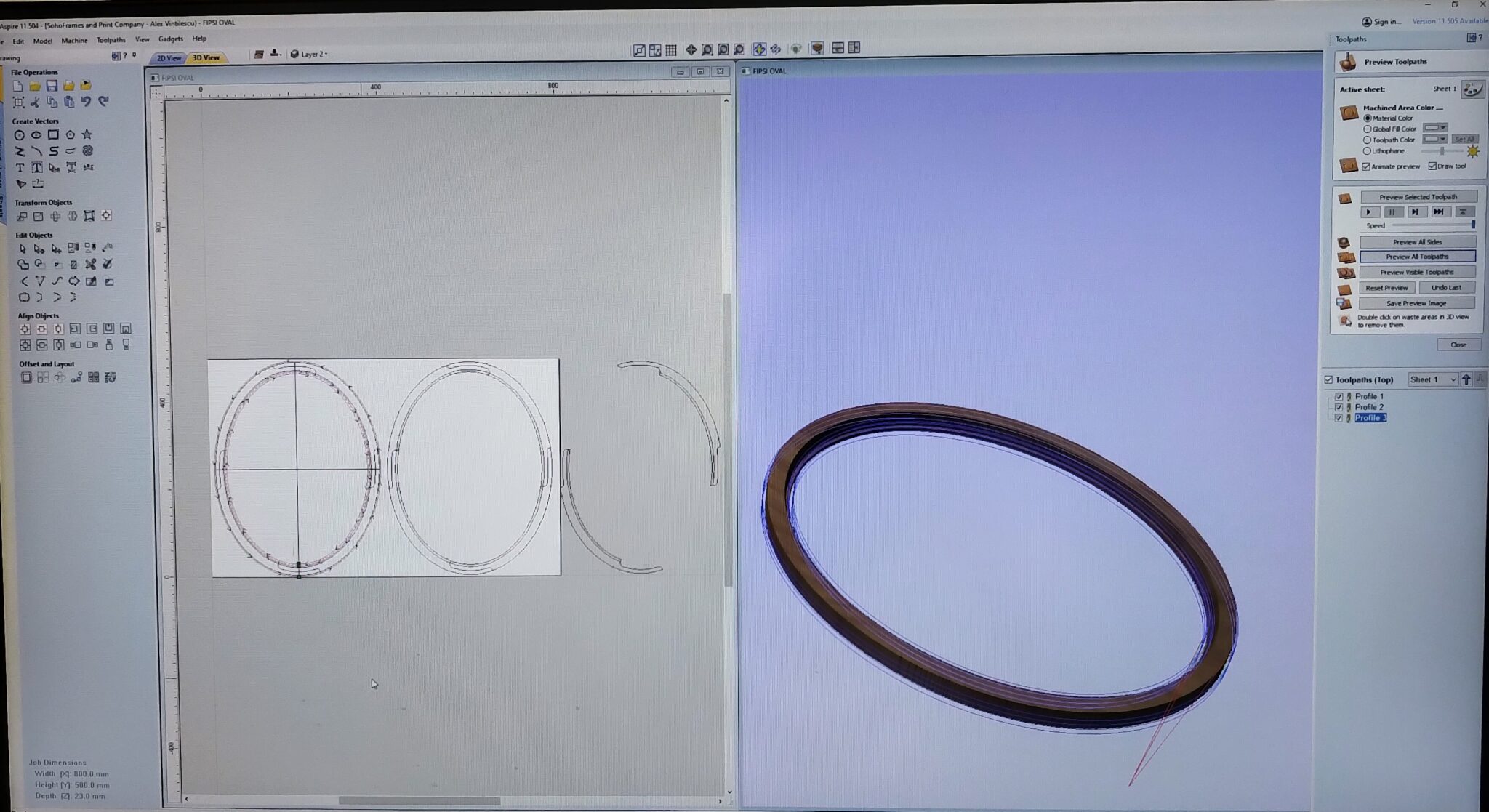Open the Layer 2 dropdown

click(x=326, y=53)
